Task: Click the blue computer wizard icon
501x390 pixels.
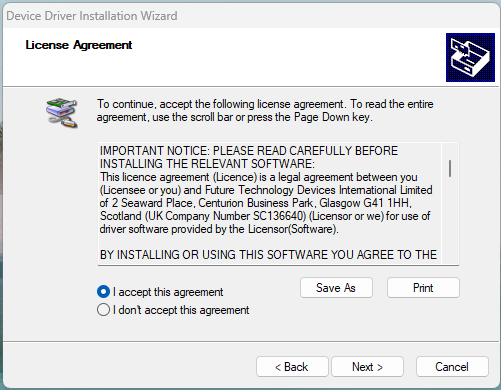Action: point(470,57)
